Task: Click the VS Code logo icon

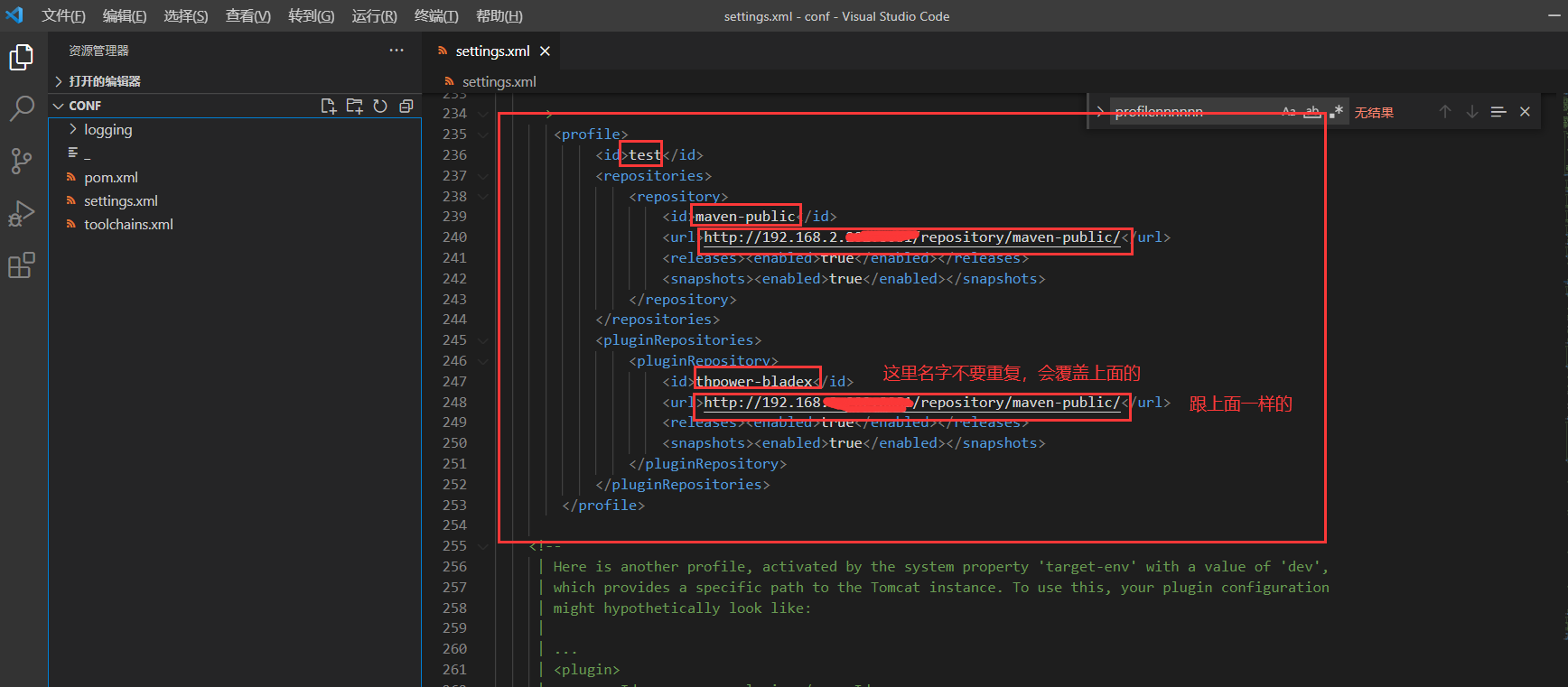Action: (x=14, y=15)
